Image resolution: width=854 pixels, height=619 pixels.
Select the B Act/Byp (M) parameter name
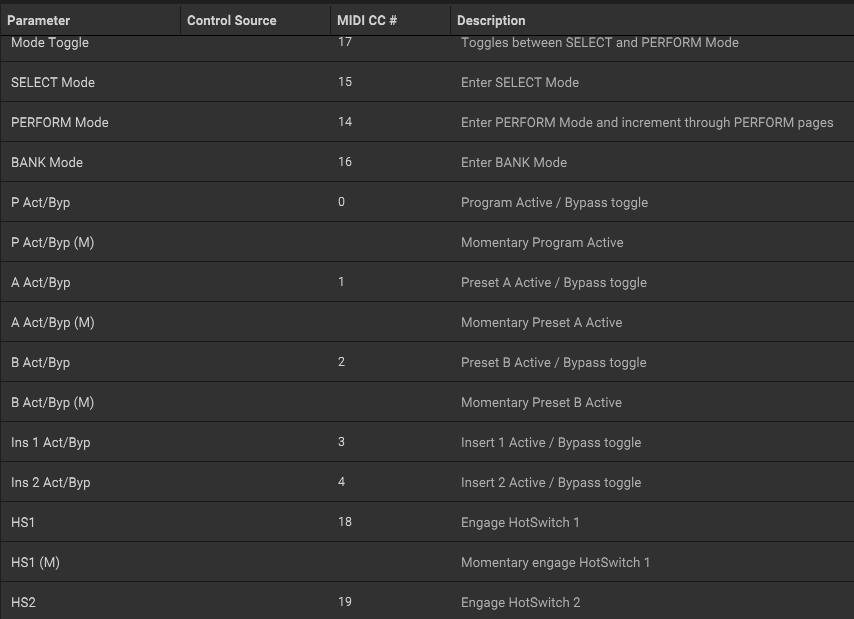(x=53, y=402)
